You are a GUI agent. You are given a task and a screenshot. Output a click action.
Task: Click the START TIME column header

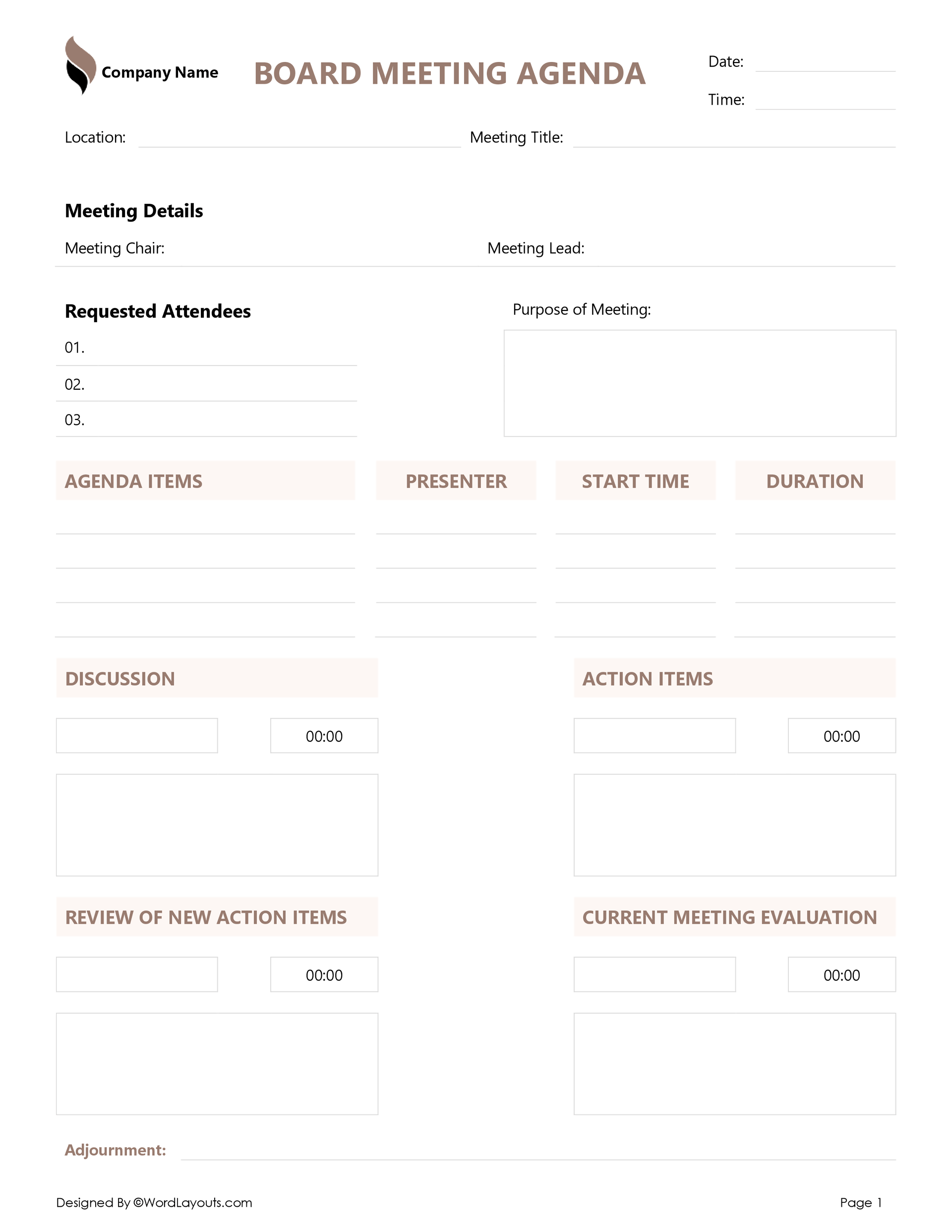click(636, 480)
